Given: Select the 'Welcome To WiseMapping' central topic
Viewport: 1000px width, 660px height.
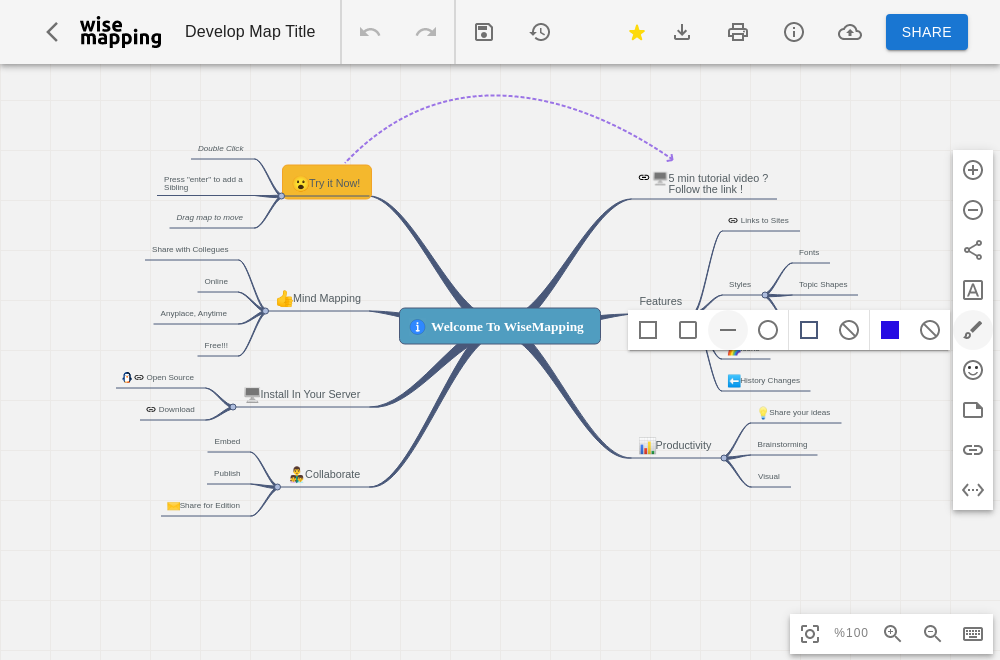Looking at the screenshot, I should (x=500, y=326).
